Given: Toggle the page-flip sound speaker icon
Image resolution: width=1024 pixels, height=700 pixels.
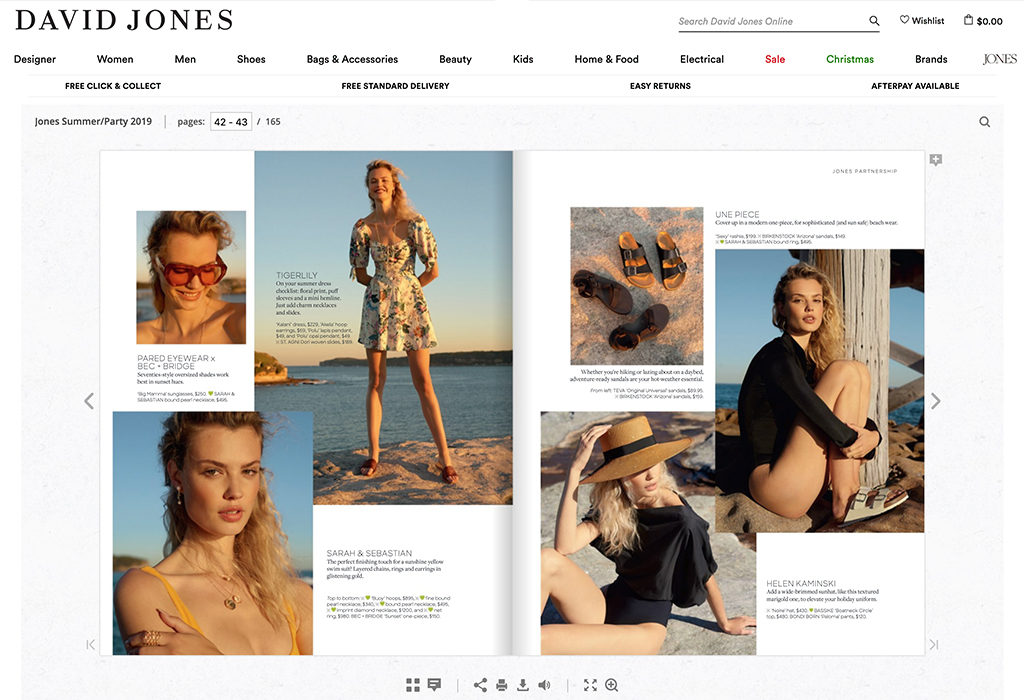Looking at the screenshot, I should pyautogui.click(x=544, y=684).
